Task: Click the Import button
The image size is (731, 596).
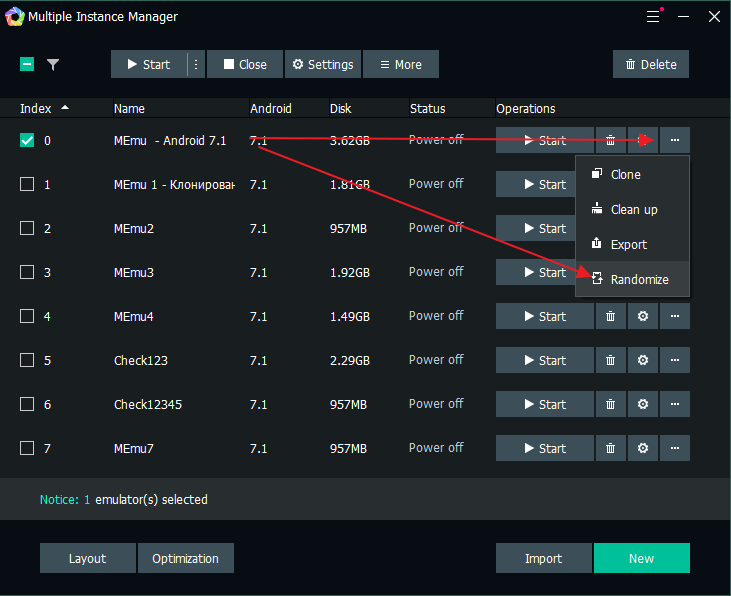Action: click(544, 558)
